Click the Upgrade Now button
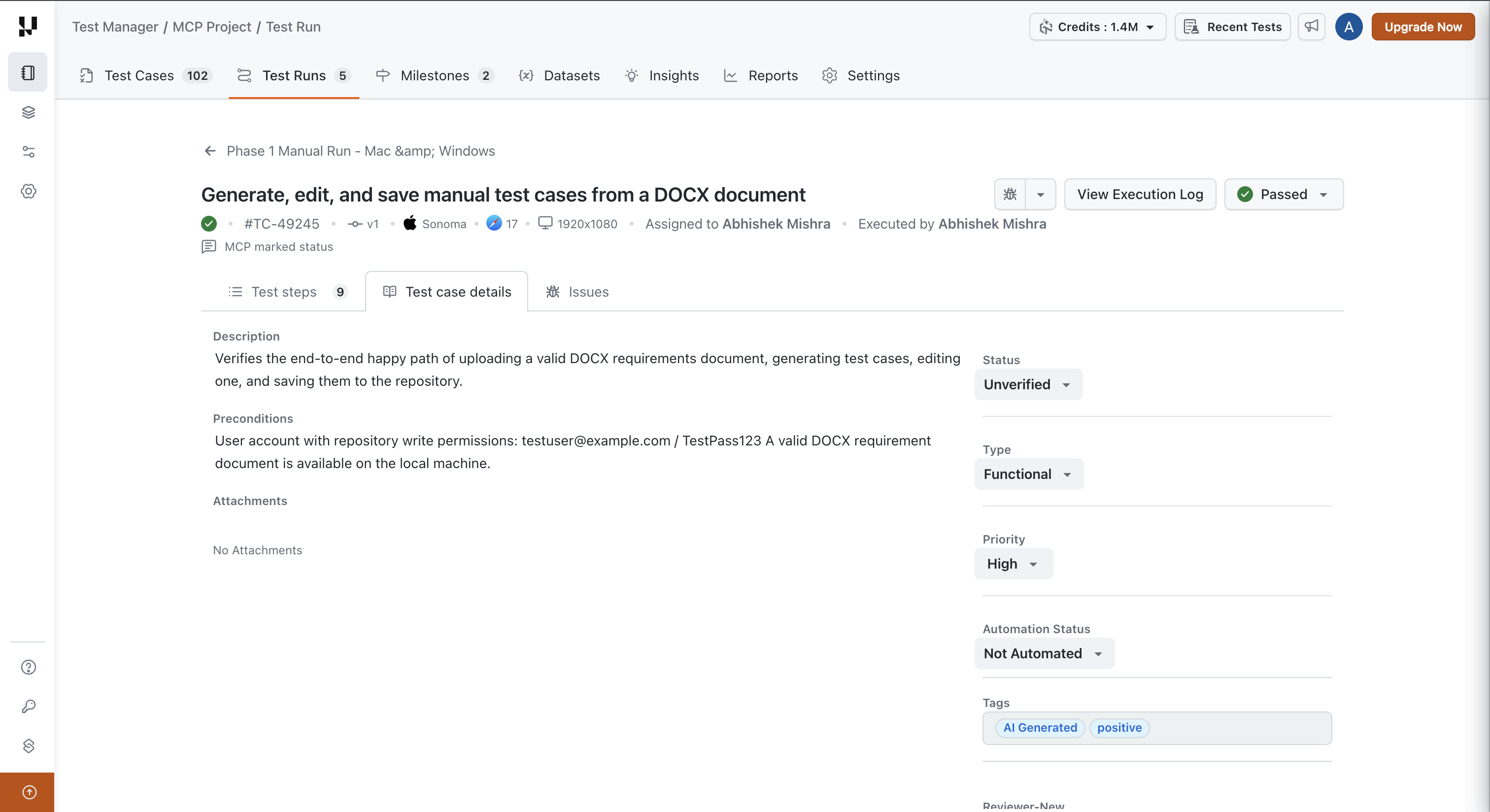 (x=1422, y=27)
